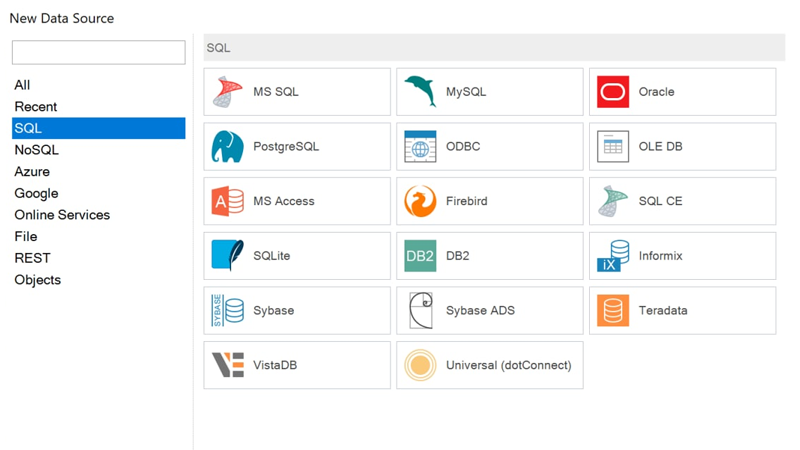This screenshot has width=800, height=450.
Task: Click the "Firebird" label
Action: (466, 201)
